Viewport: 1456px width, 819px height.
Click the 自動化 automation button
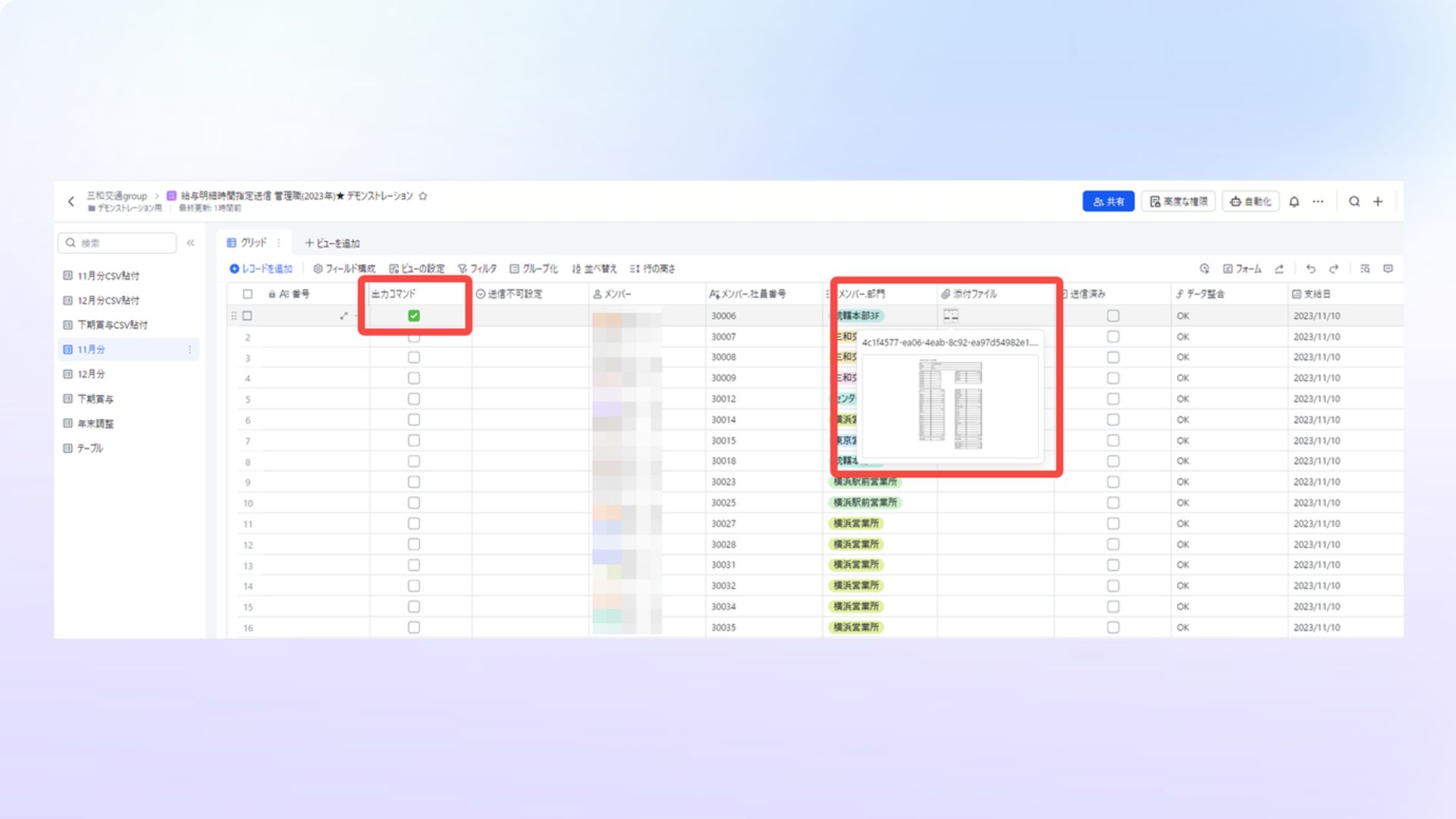point(1250,202)
